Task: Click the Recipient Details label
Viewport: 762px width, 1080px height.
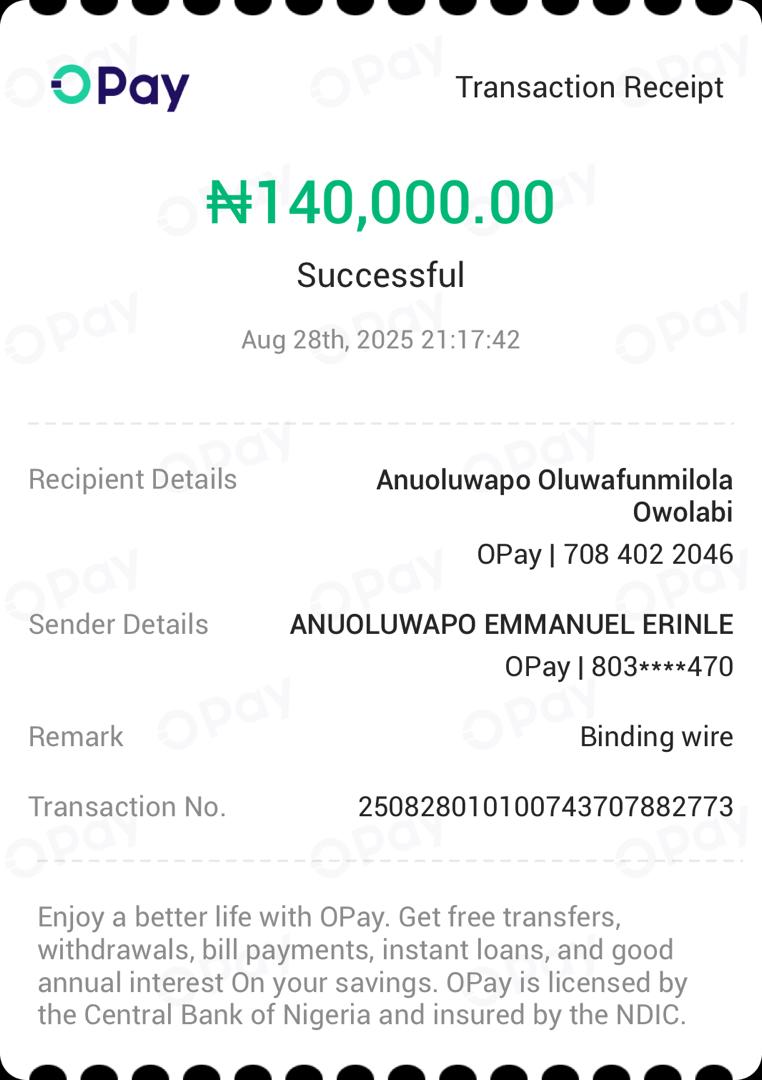Action: pyautogui.click(x=133, y=480)
